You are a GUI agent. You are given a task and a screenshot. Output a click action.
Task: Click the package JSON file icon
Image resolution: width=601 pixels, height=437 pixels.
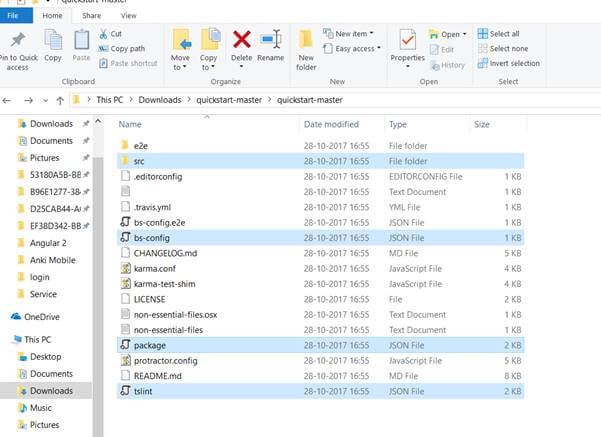tap(125, 345)
